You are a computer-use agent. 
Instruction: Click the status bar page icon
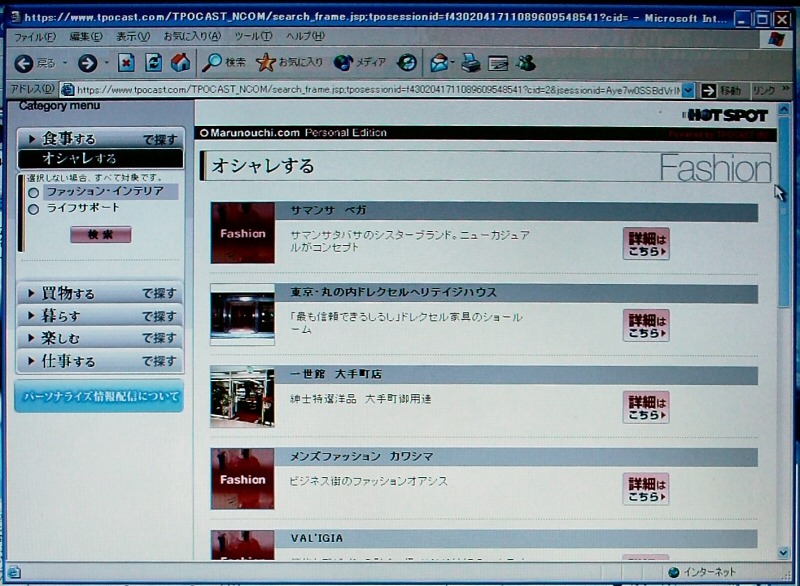tap(14, 572)
